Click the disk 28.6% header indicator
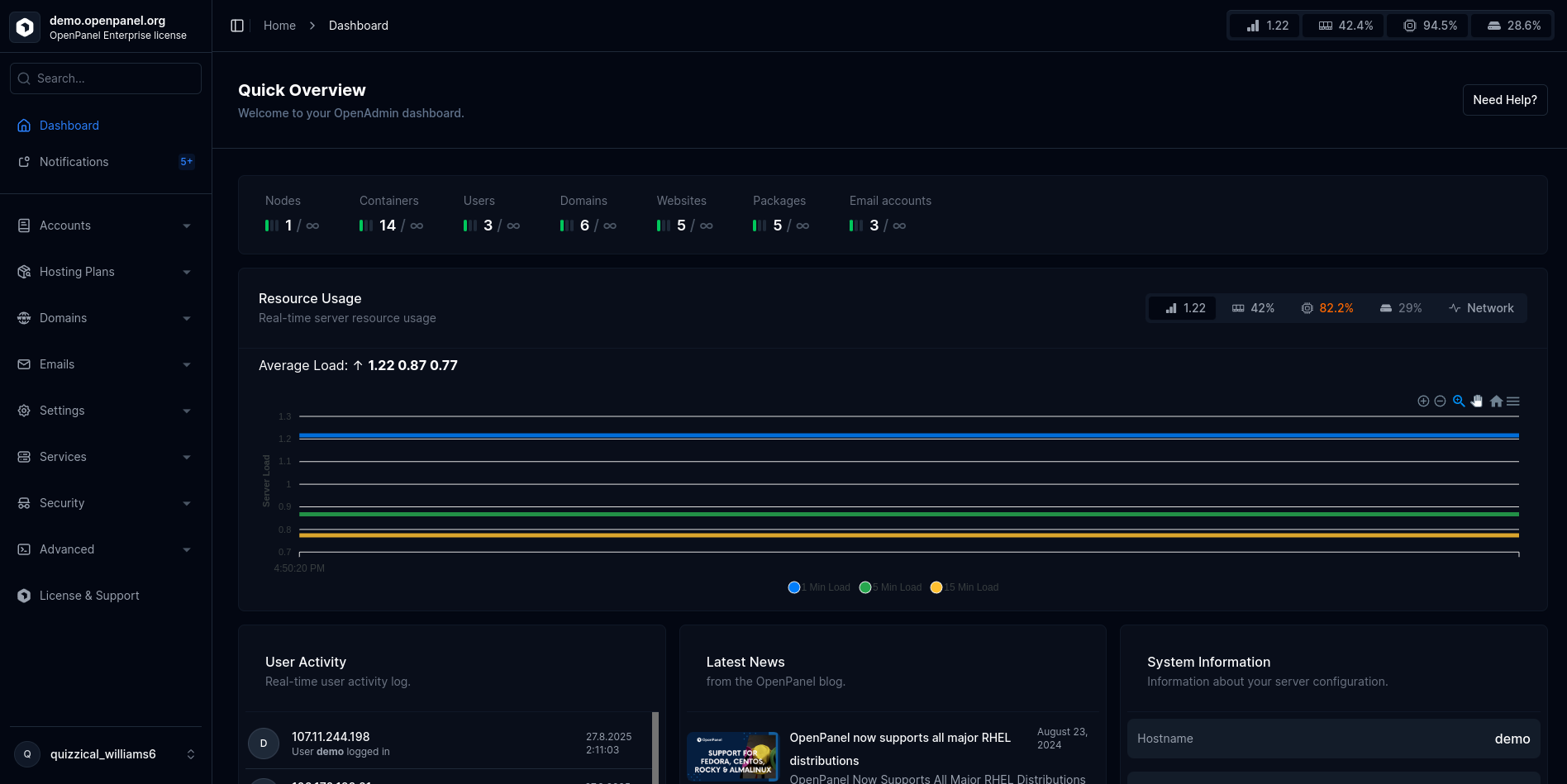Screen dimensions: 1567x784 (x=1512, y=26)
